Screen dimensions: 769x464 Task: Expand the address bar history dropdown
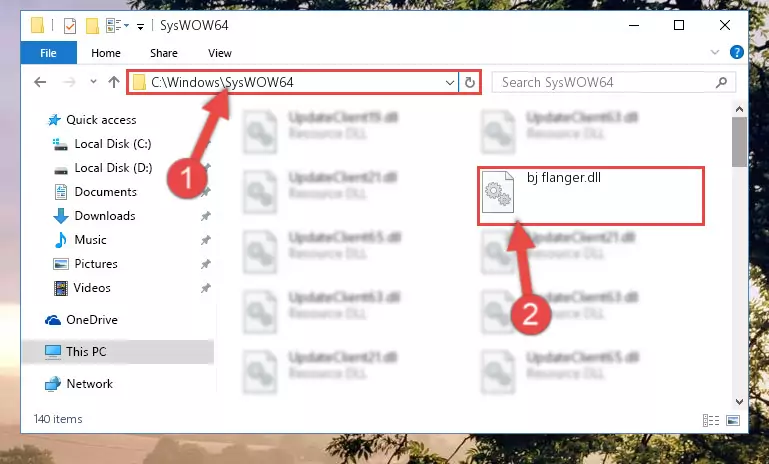(x=449, y=82)
